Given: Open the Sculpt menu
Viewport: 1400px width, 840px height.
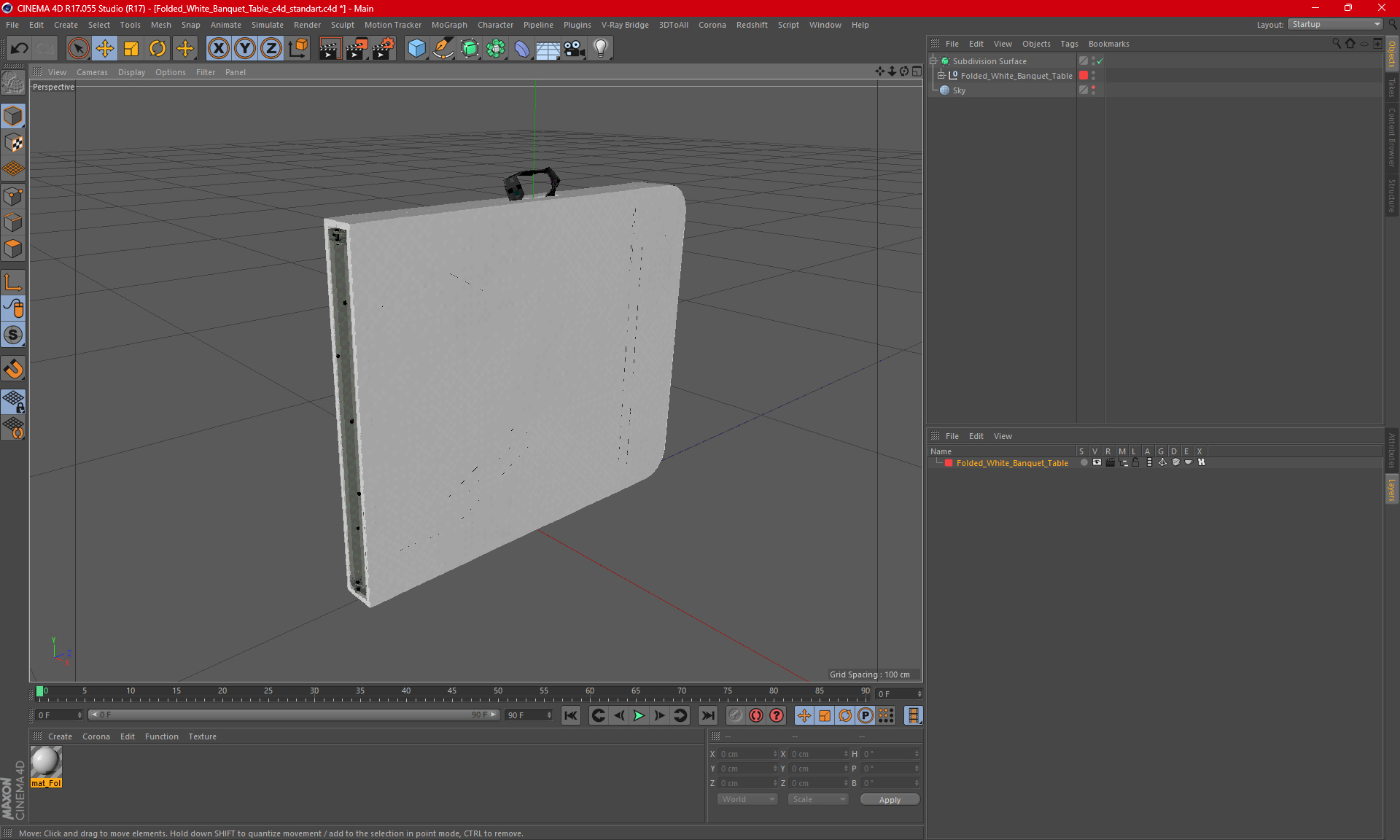Looking at the screenshot, I should 342,25.
